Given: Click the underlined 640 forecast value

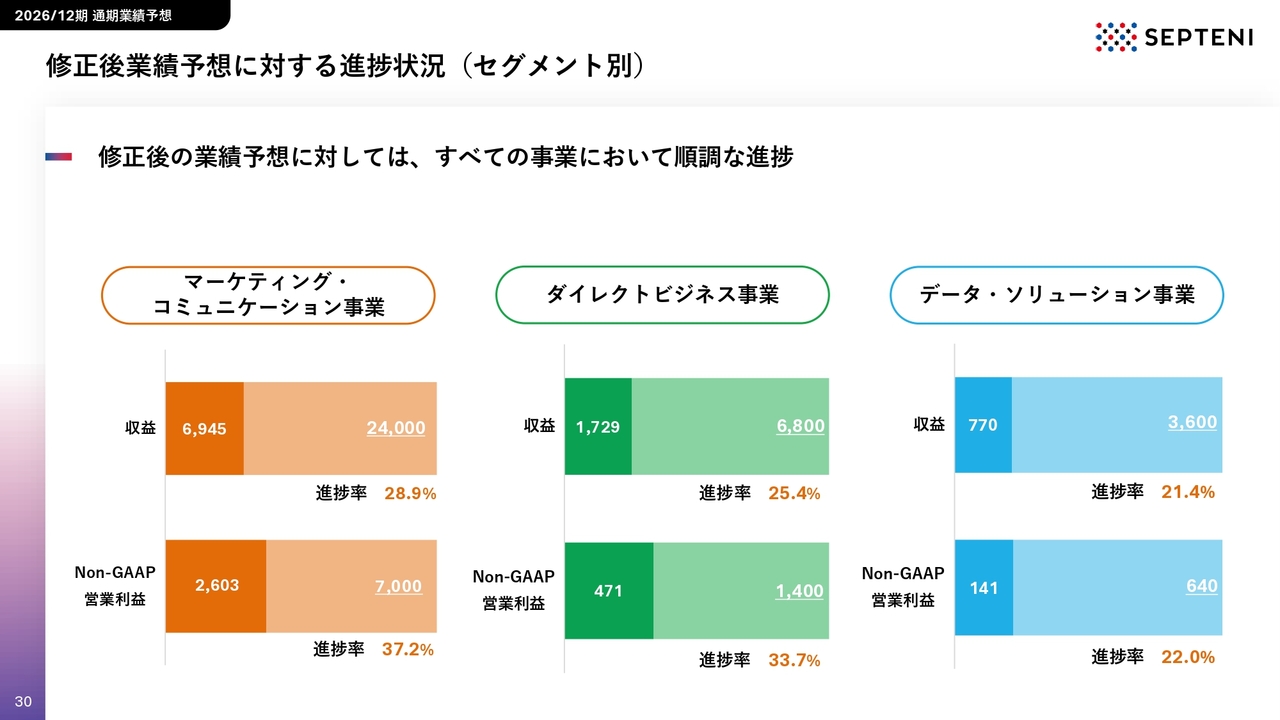Looking at the screenshot, I should coord(1202,586).
